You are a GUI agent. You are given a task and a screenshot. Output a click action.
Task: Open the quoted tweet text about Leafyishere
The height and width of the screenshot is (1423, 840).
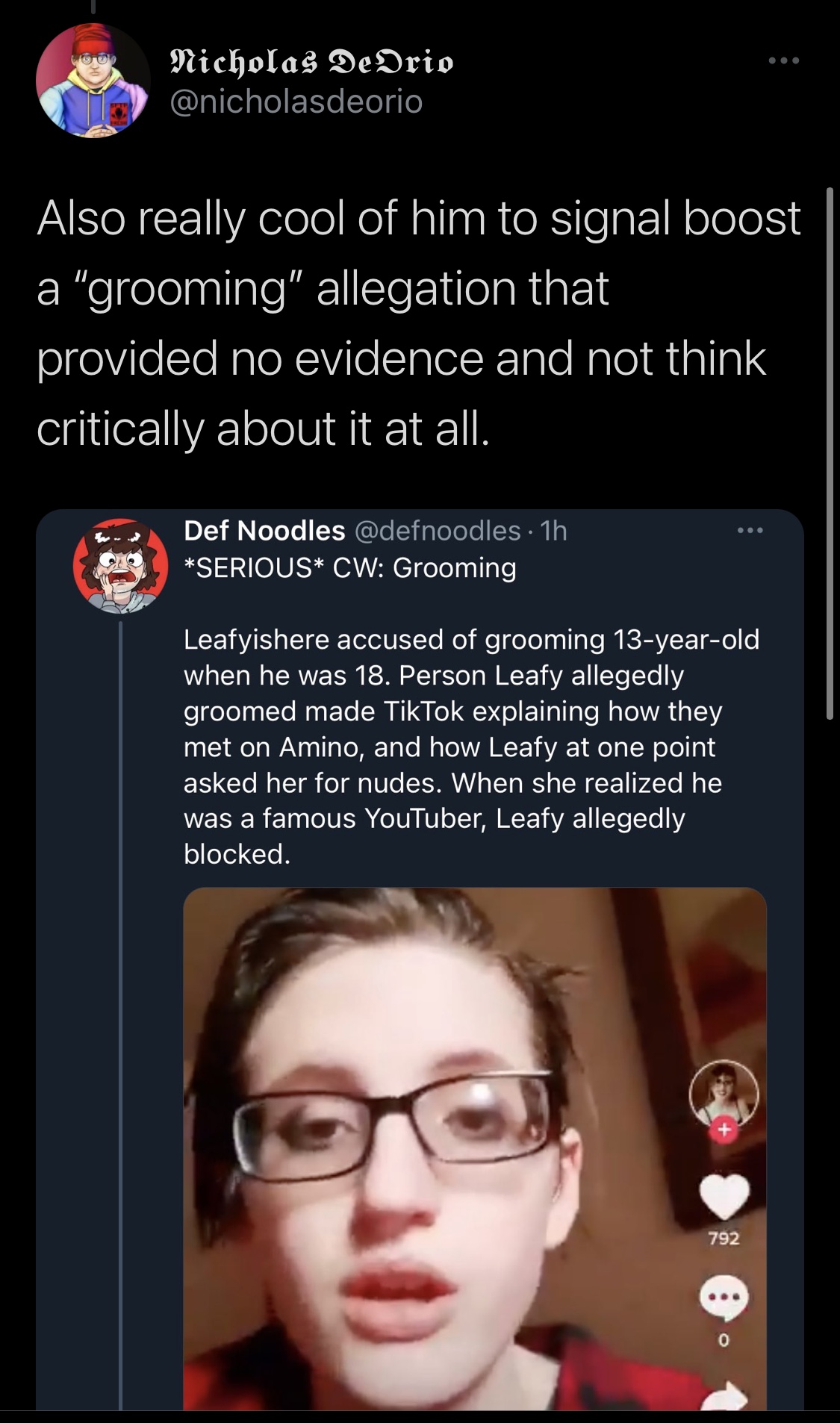click(471, 747)
